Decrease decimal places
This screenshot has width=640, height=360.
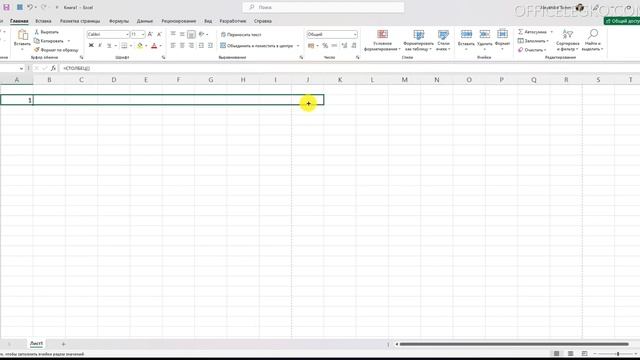(x=353, y=46)
